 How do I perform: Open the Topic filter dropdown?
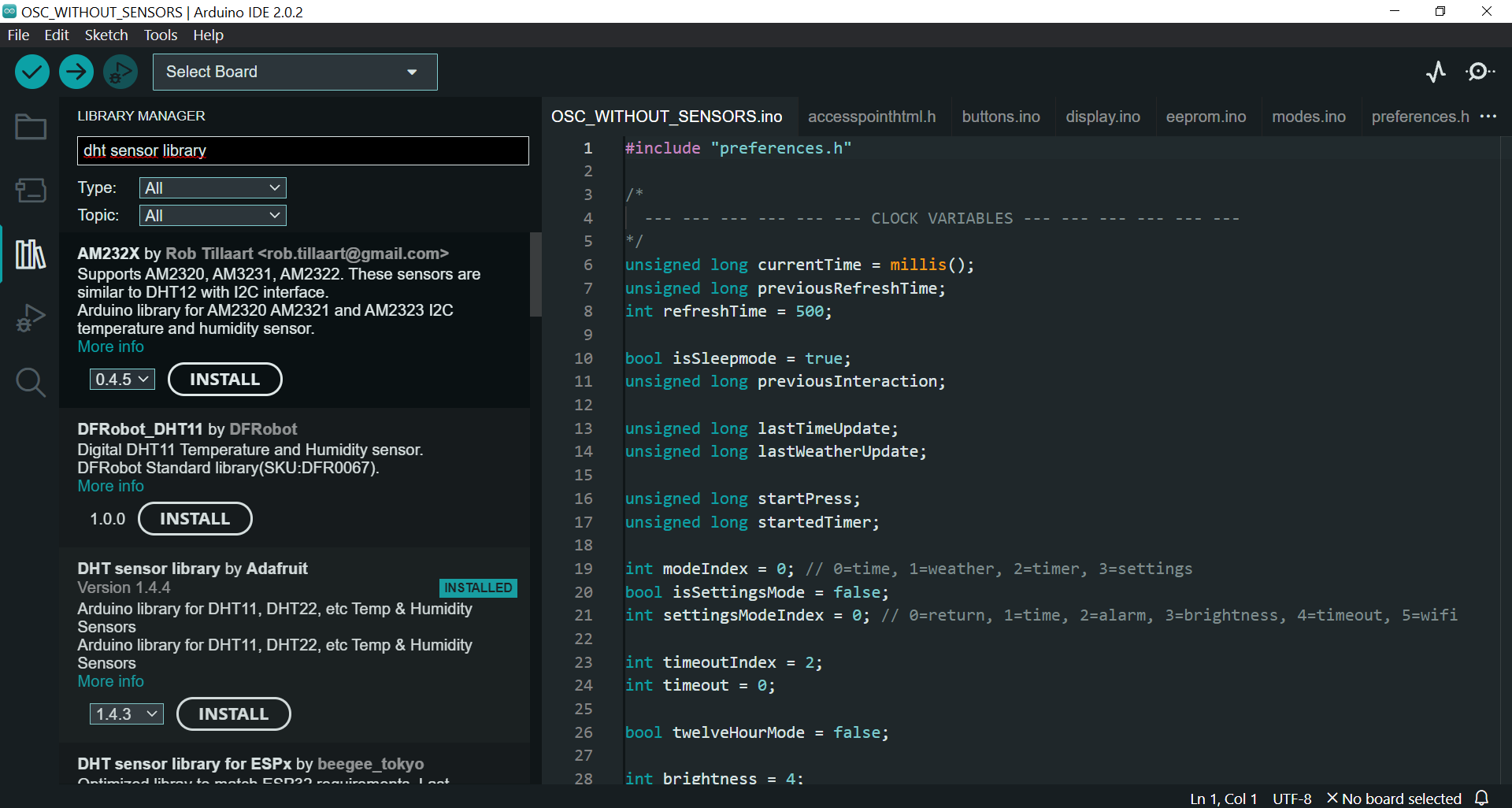pos(213,216)
